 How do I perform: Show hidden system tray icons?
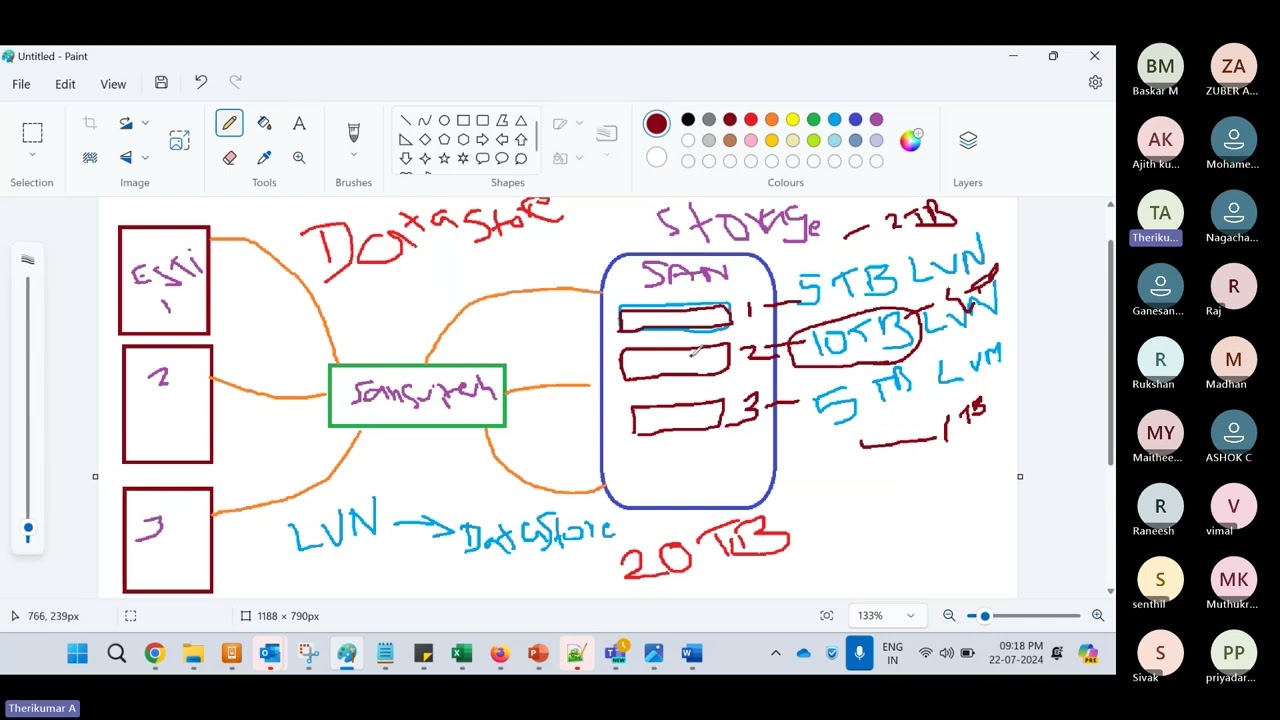[x=775, y=653]
